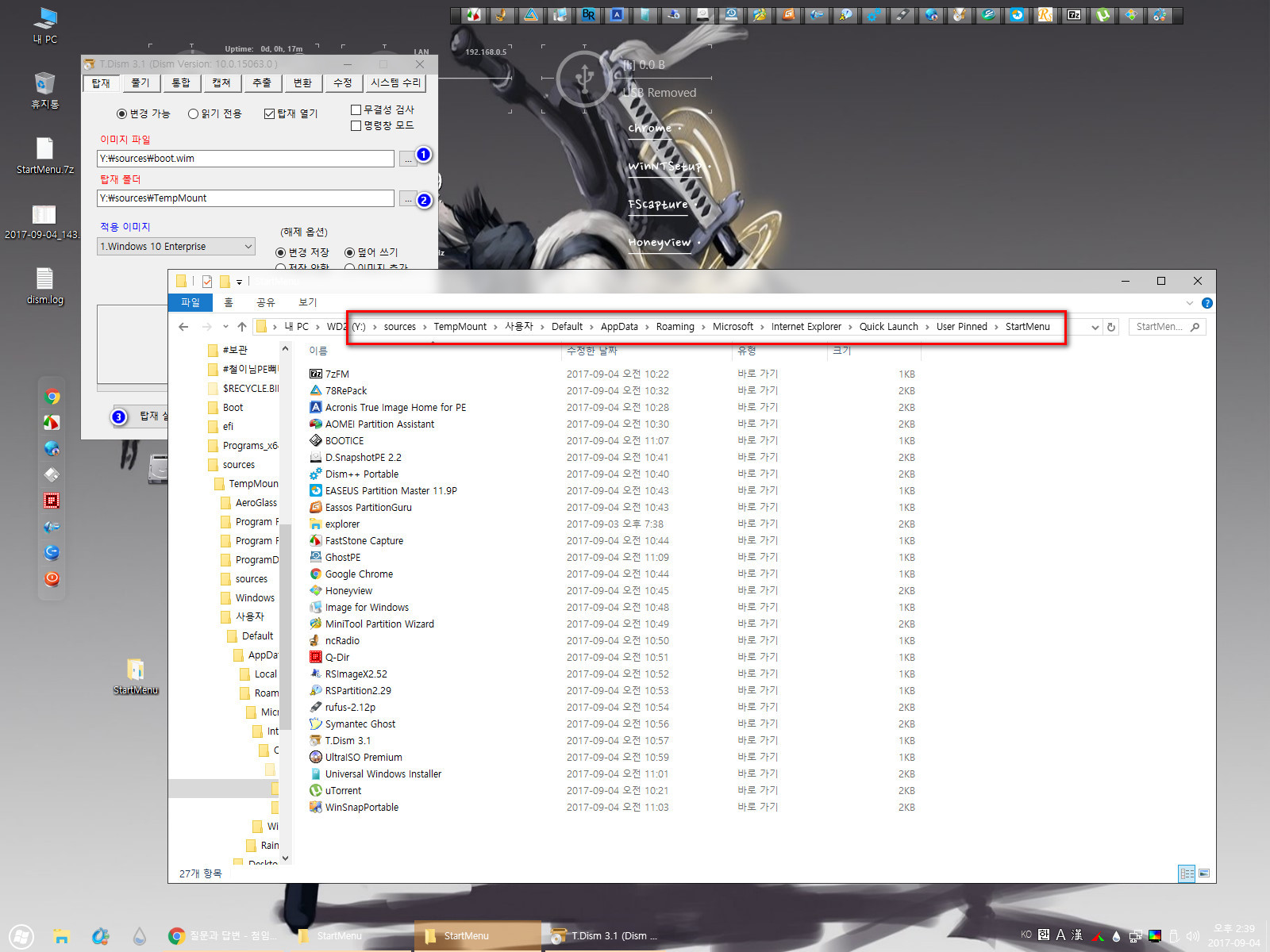Open 보기 ribbon tab
Viewport: 1270px width, 952px height.
click(308, 302)
